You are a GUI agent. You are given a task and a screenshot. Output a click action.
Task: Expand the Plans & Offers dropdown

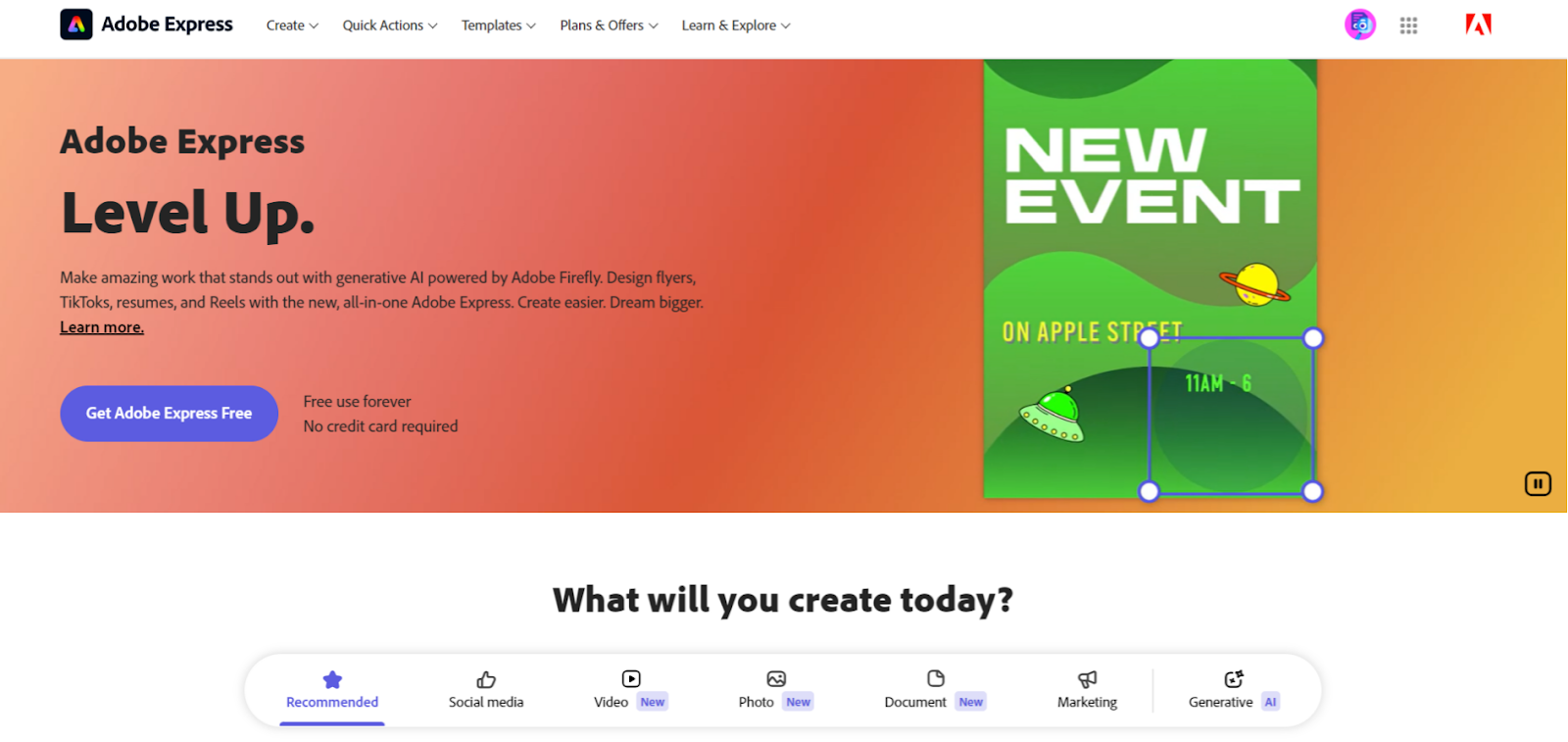(609, 25)
